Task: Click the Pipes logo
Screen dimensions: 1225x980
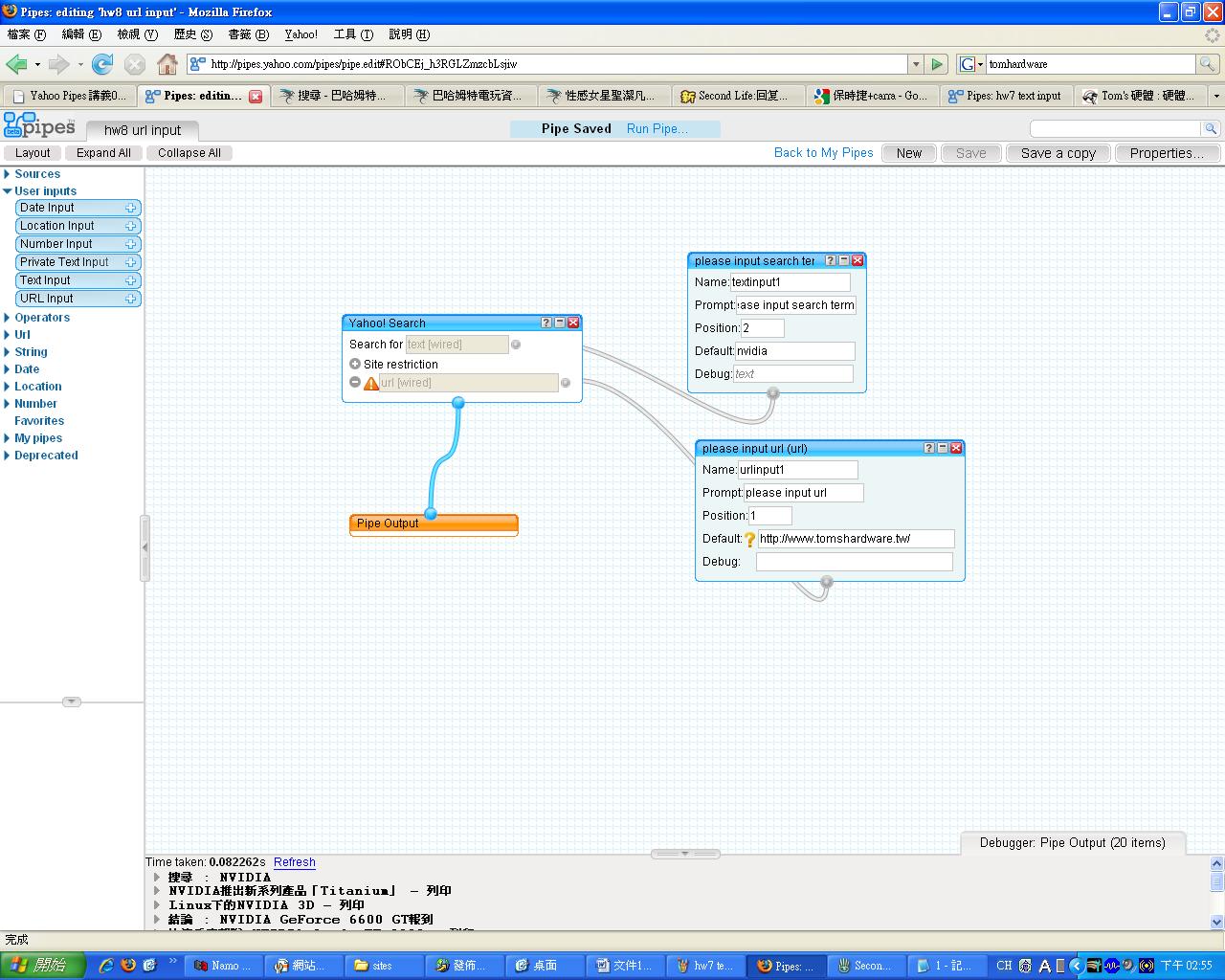Action: tap(39, 125)
